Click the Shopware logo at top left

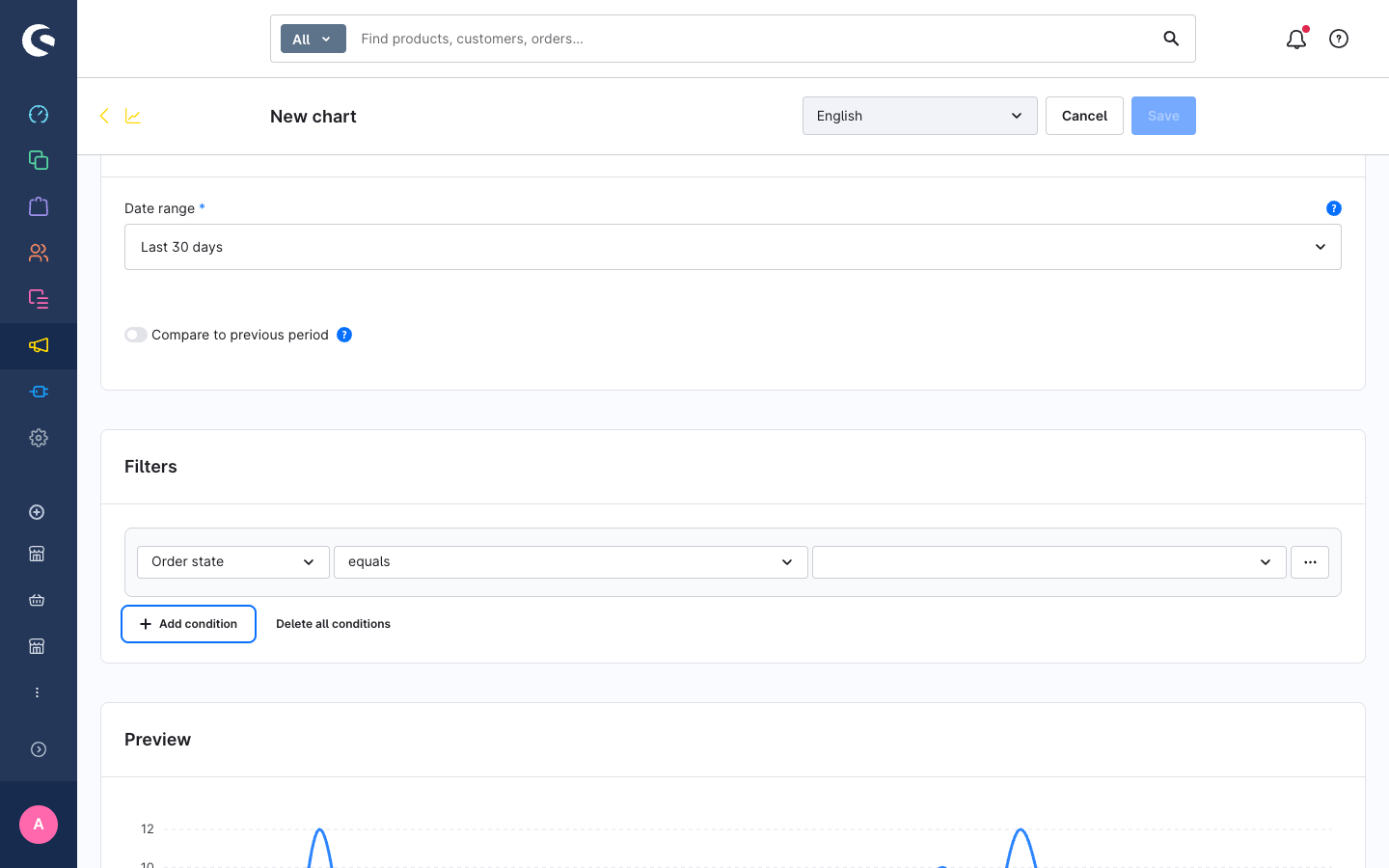click(x=39, y=40)
